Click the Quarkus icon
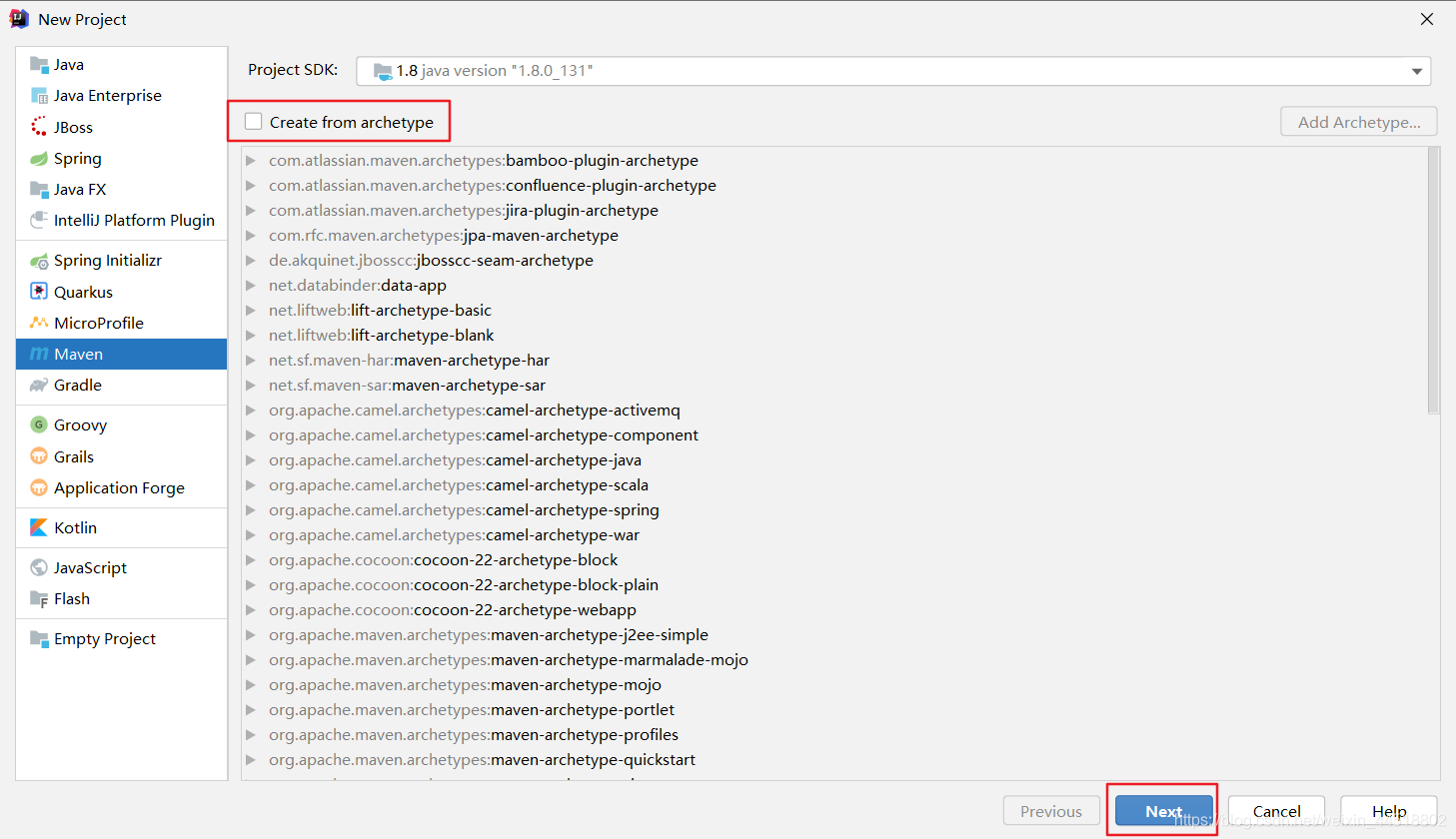 [39, 292]
